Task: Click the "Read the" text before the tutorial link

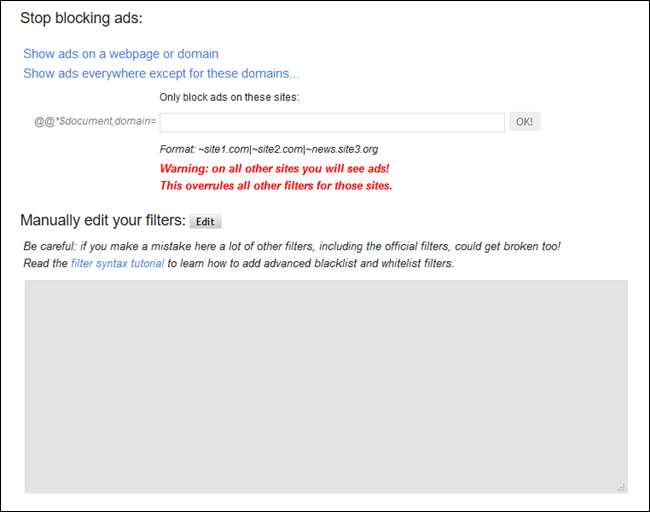Action: 46,264
